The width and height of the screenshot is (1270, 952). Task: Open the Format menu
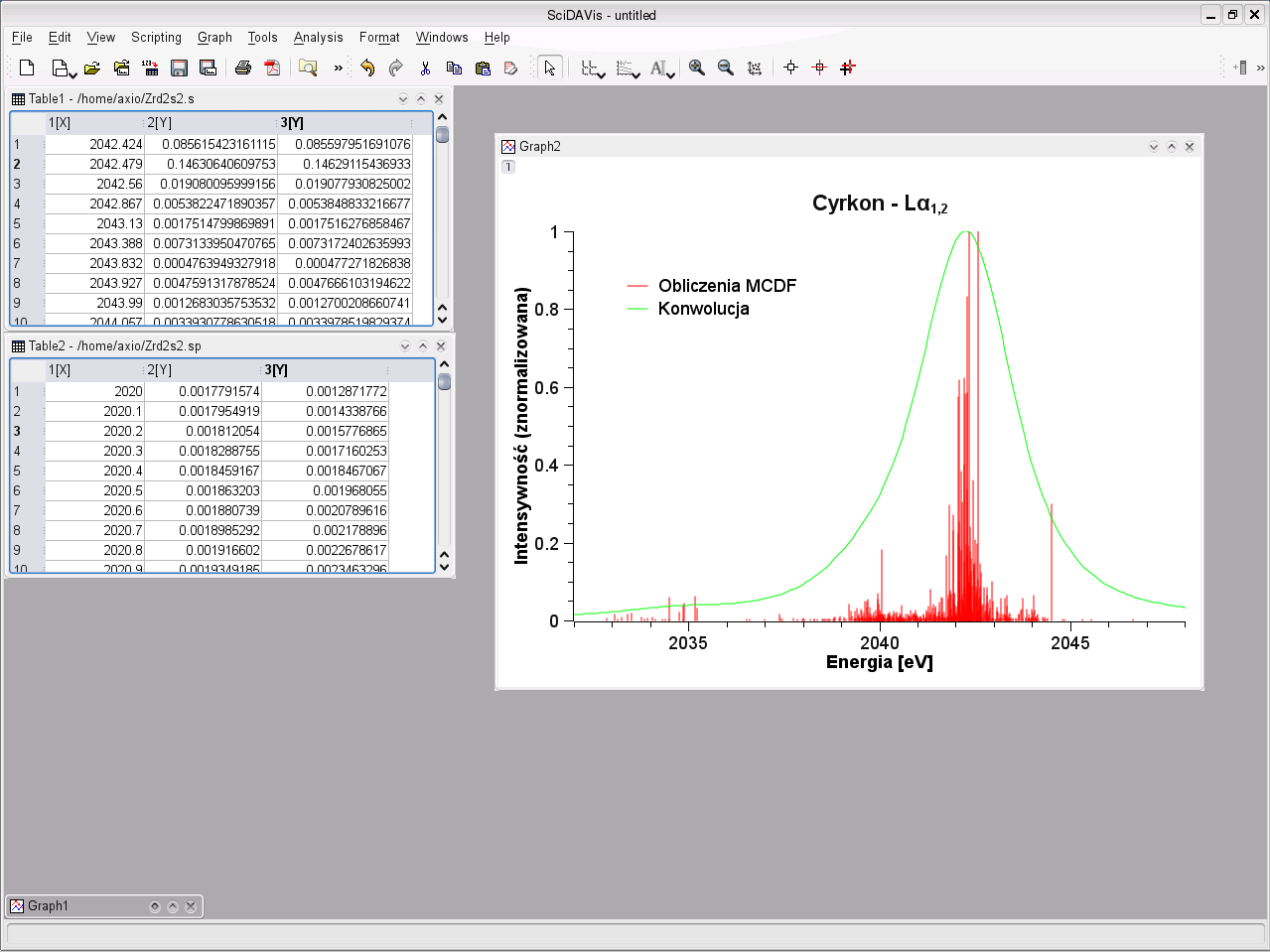pyautogui.click(x=379, y=38)
